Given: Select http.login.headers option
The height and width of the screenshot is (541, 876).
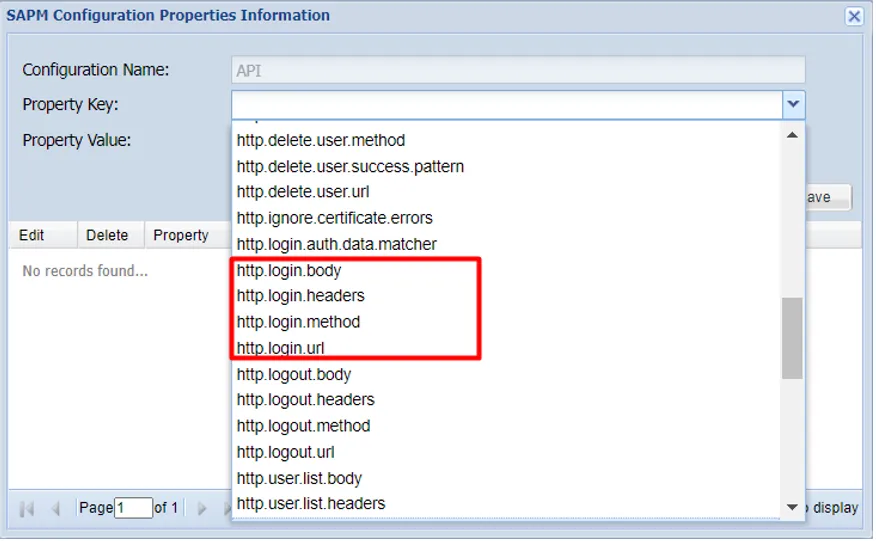Looking at the screenshot, I should 506,296.
